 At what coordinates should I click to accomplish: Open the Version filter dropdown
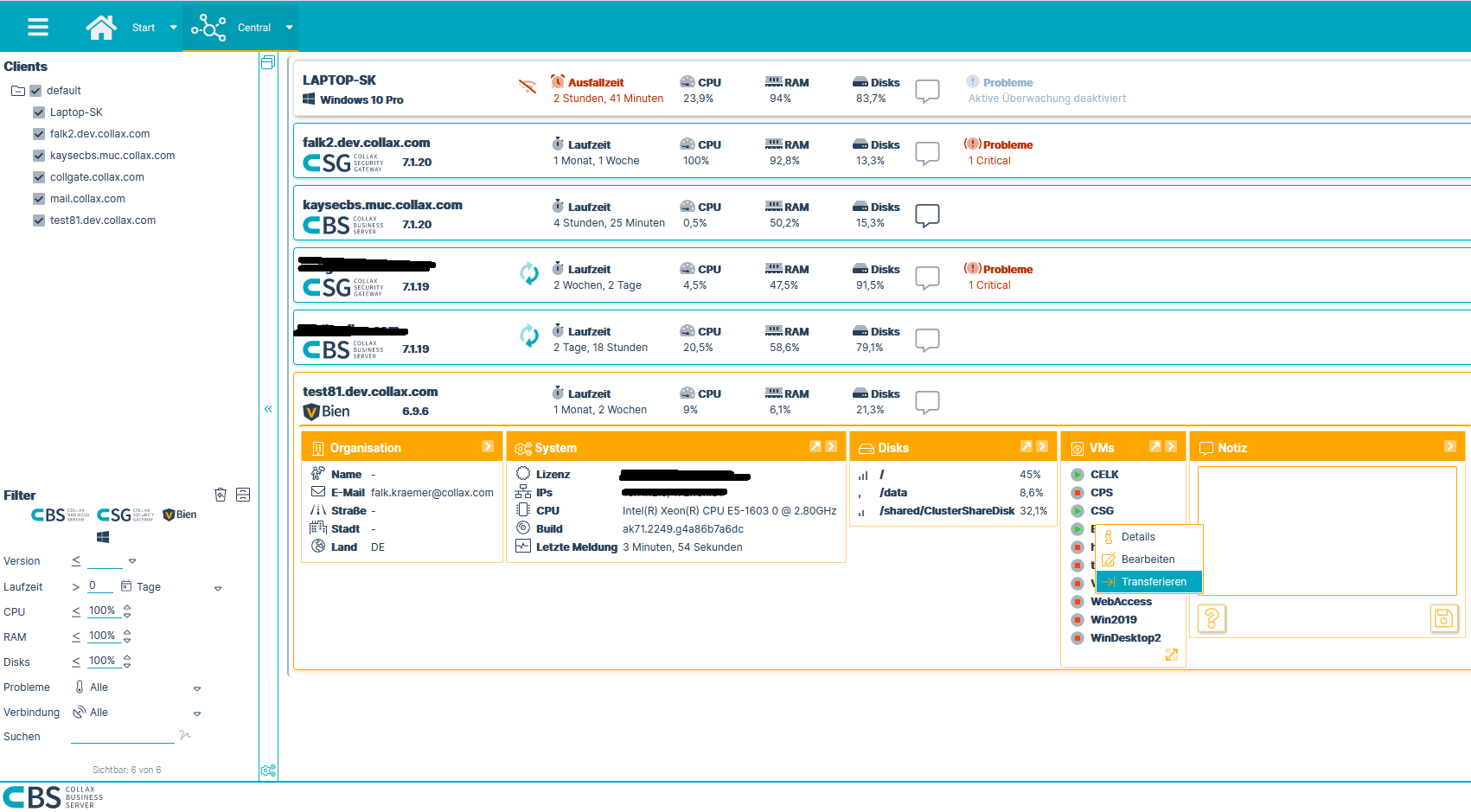[x=132, y=561]
